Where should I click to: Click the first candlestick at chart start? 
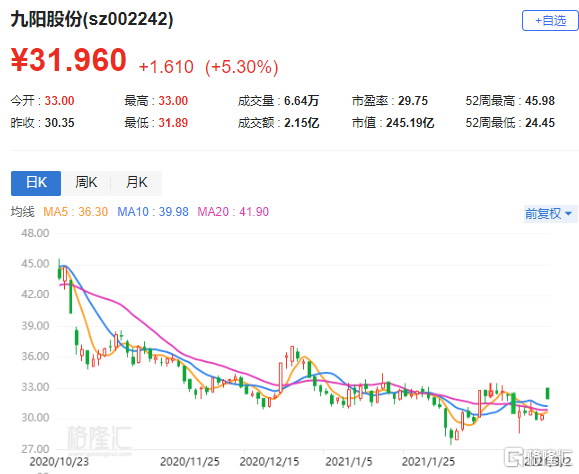pos(59,270)
